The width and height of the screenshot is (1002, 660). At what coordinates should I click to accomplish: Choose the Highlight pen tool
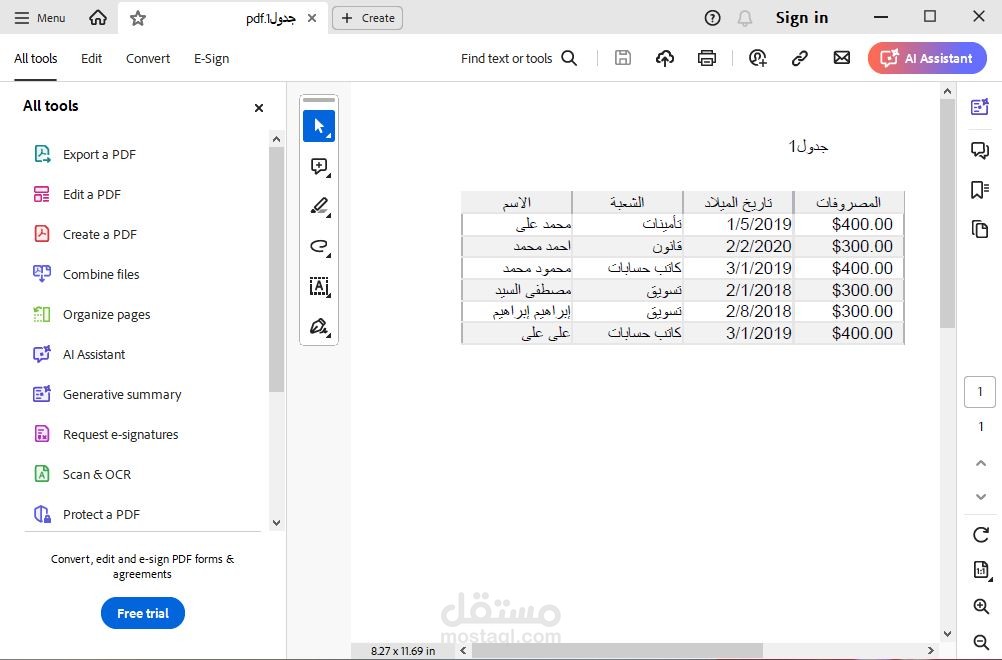pyautogui.click(x=319, y=206)
